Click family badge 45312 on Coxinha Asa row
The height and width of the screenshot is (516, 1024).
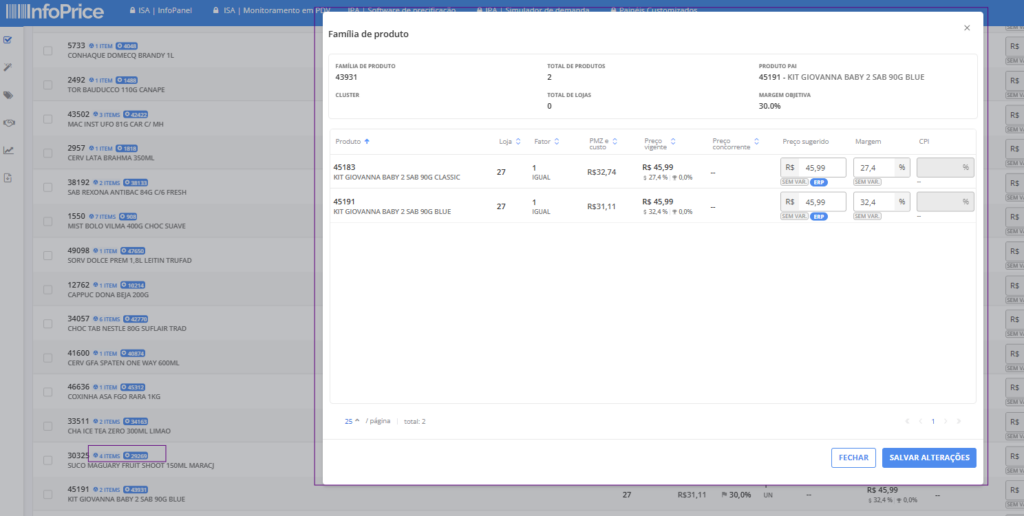point(133,387)
